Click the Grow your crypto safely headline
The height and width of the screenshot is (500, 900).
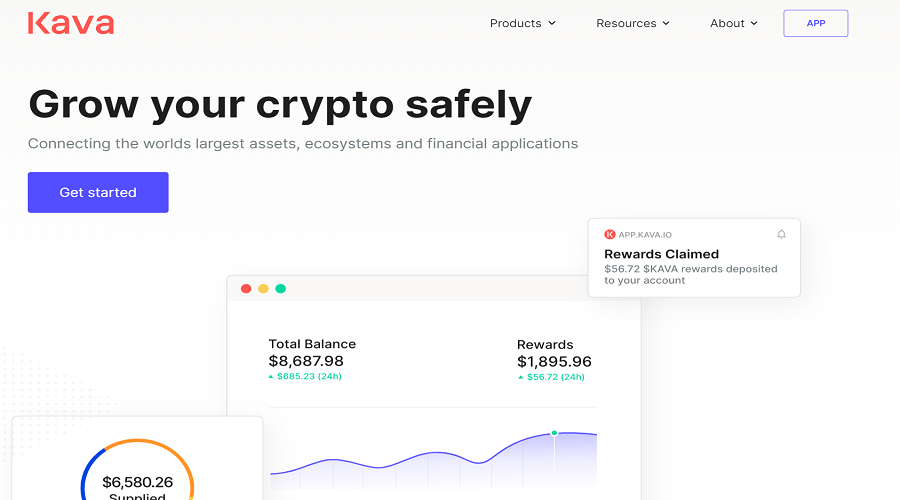coord(280,105)
